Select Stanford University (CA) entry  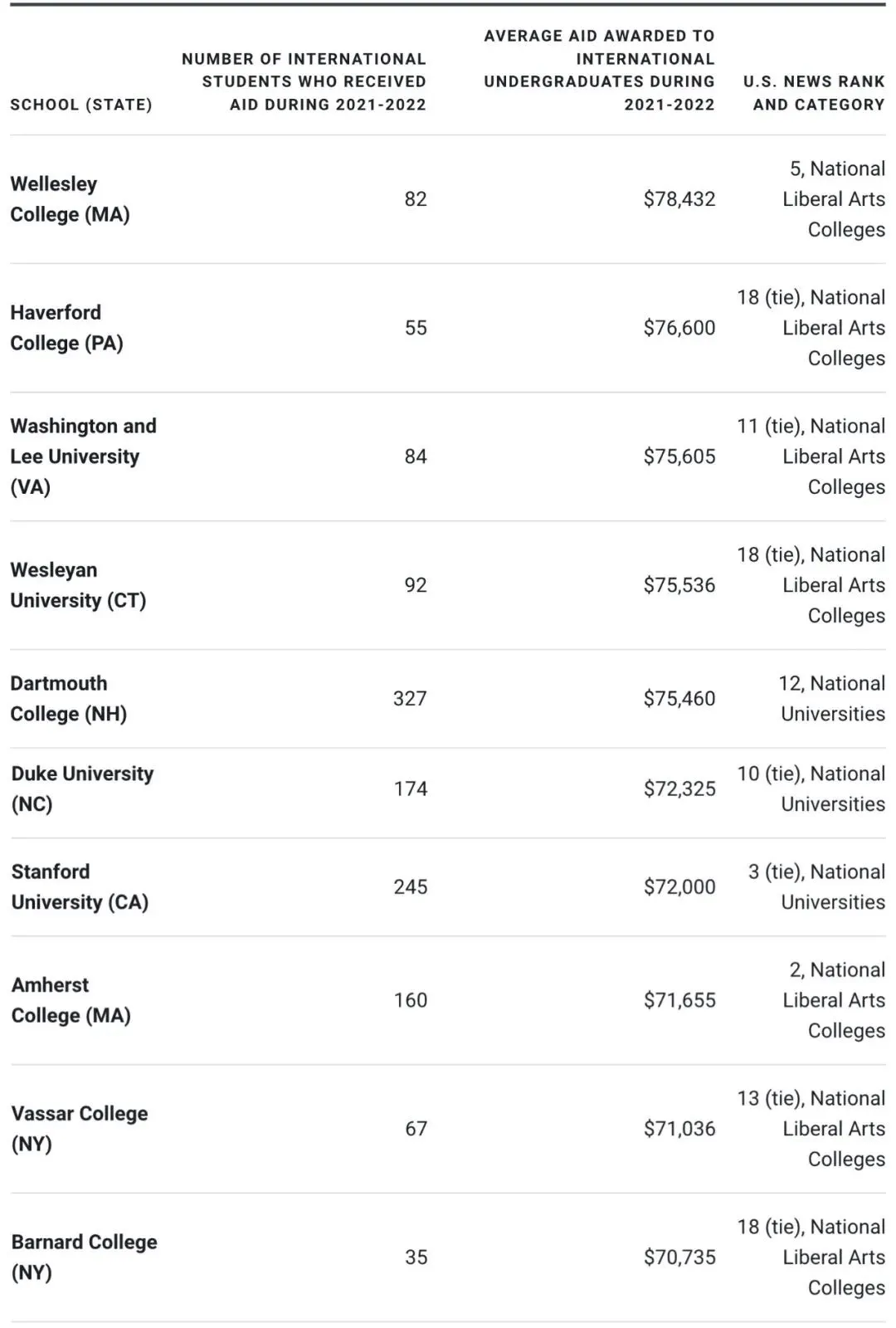pyautogui.click(x=80, y=886)
